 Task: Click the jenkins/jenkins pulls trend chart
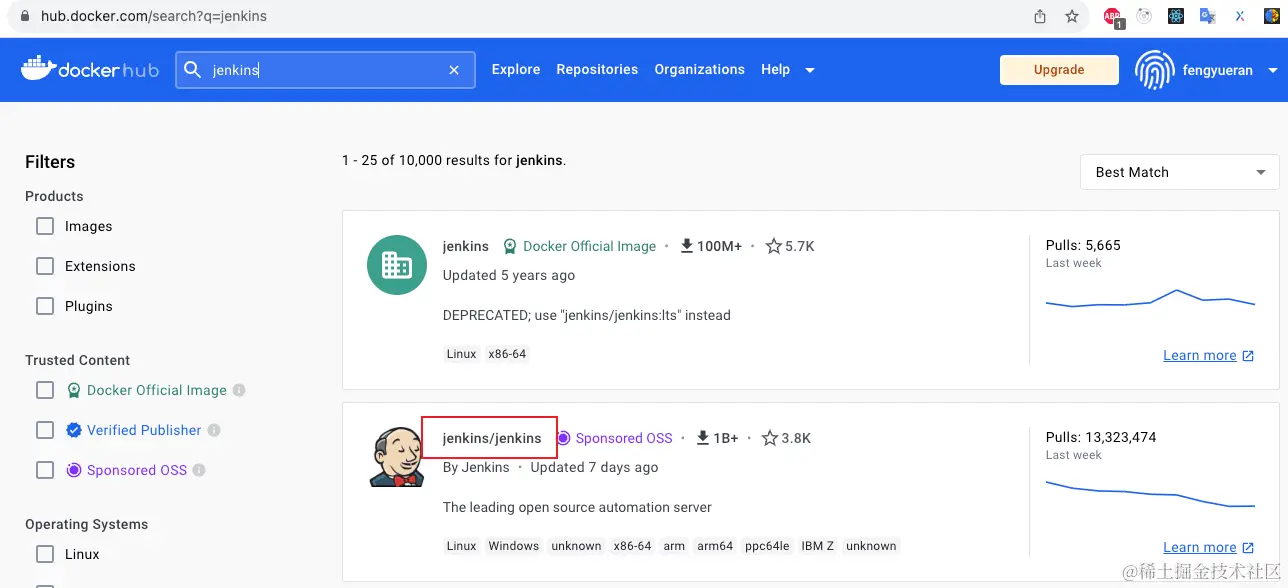pyautogui.click(x=1150, y=494)
